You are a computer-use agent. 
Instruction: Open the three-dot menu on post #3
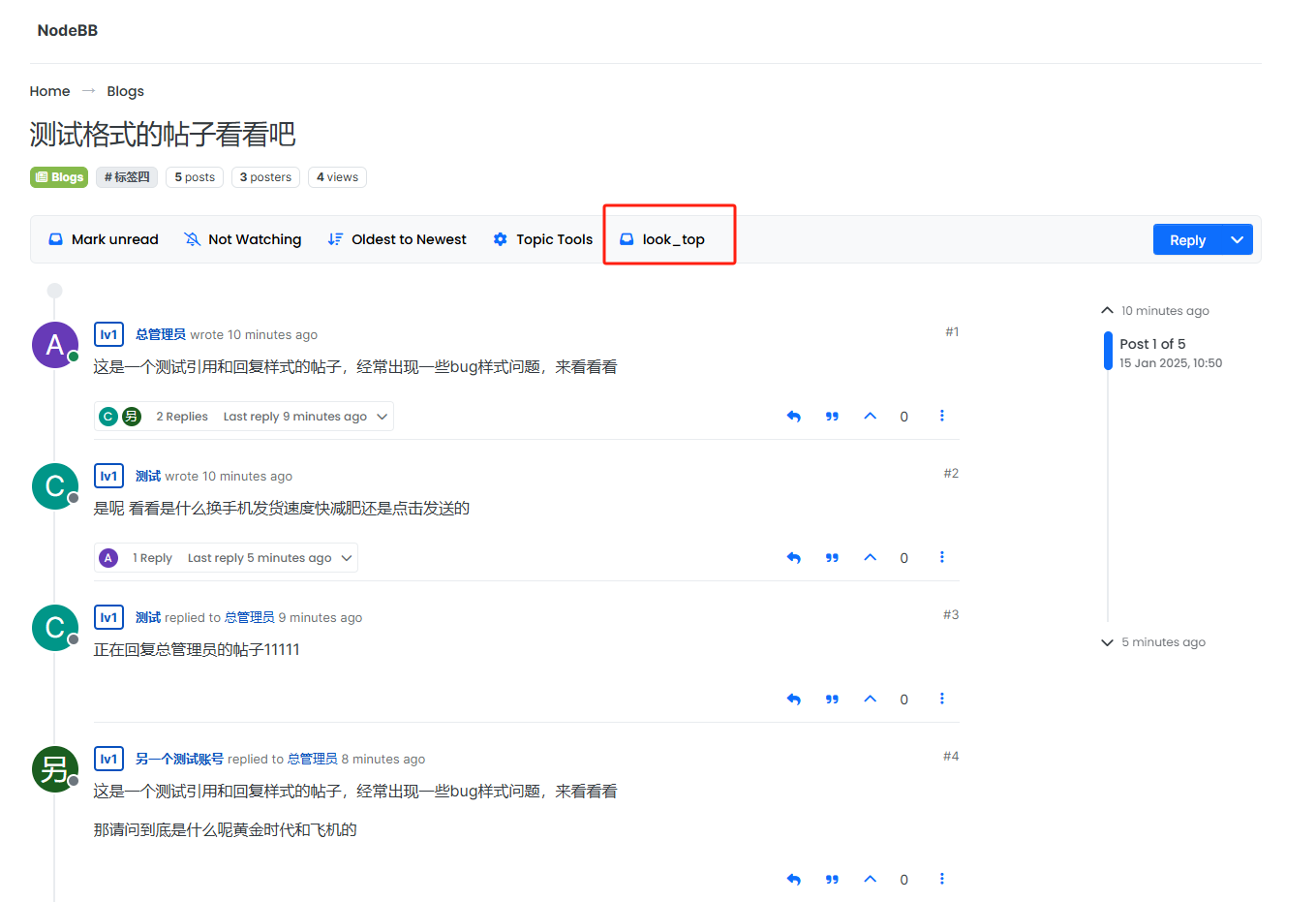pyautogui.click(x=941, y=699)
